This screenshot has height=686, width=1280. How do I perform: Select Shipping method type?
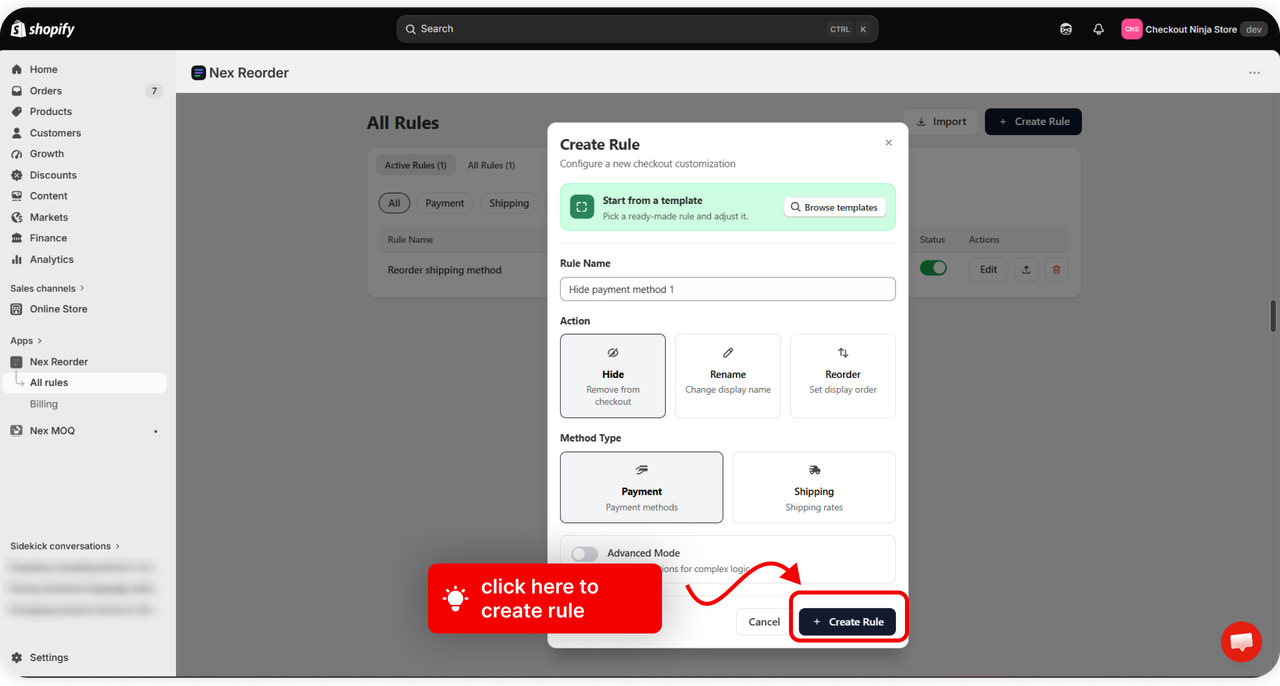814,487
